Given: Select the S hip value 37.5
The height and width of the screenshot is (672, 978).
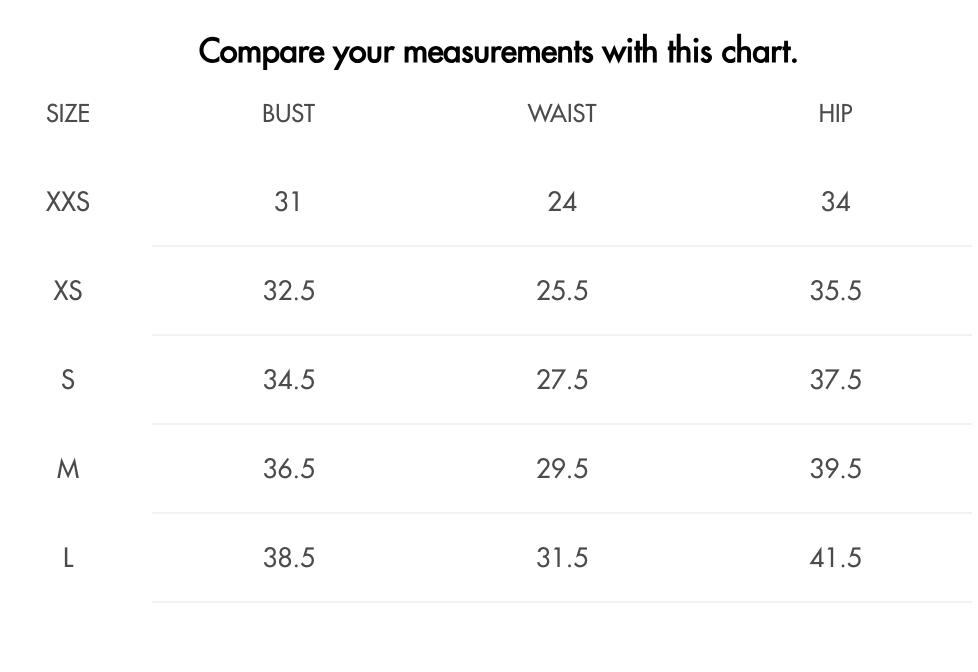Looking at the screenshot, I should pos(835,380).
